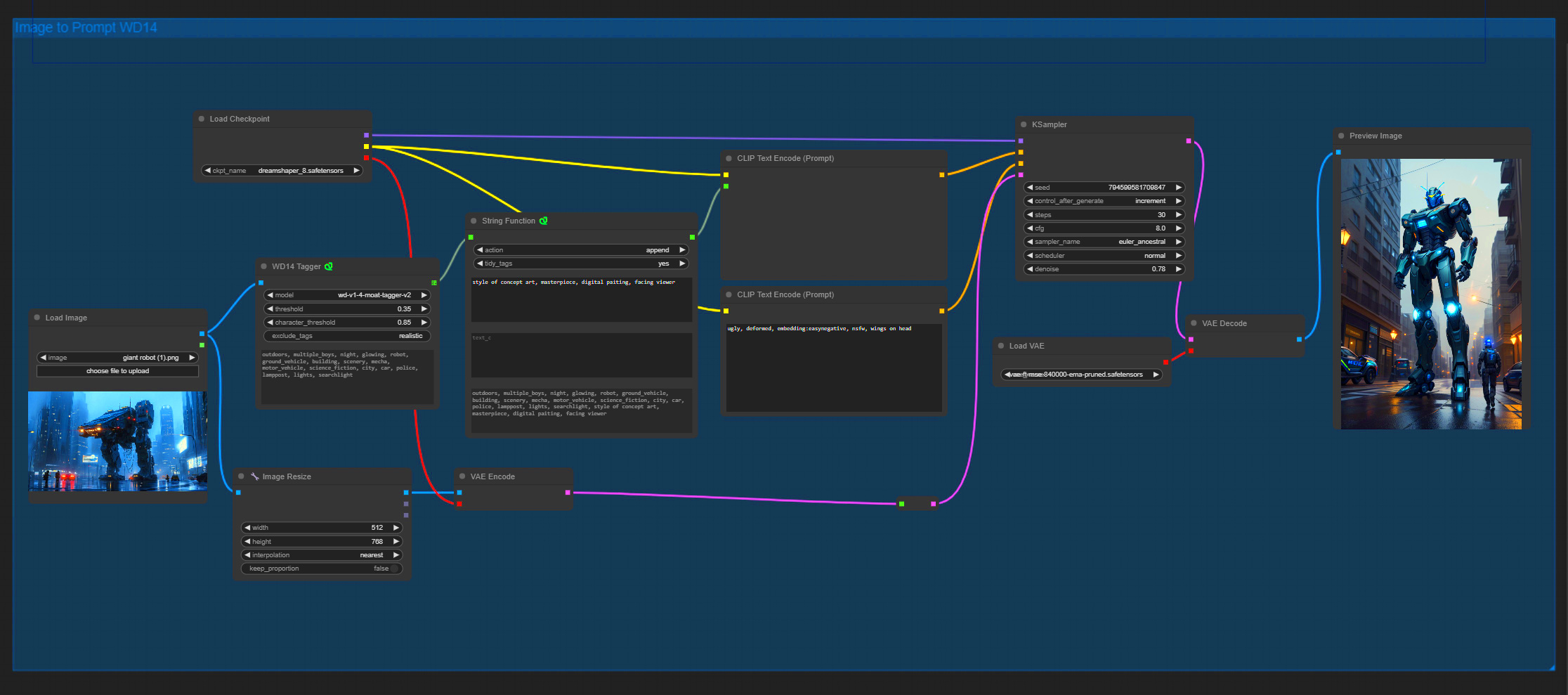This screenshot has width=1568, height=695.
Task: Open the action dropdown set to append
Action: point(581,250)
